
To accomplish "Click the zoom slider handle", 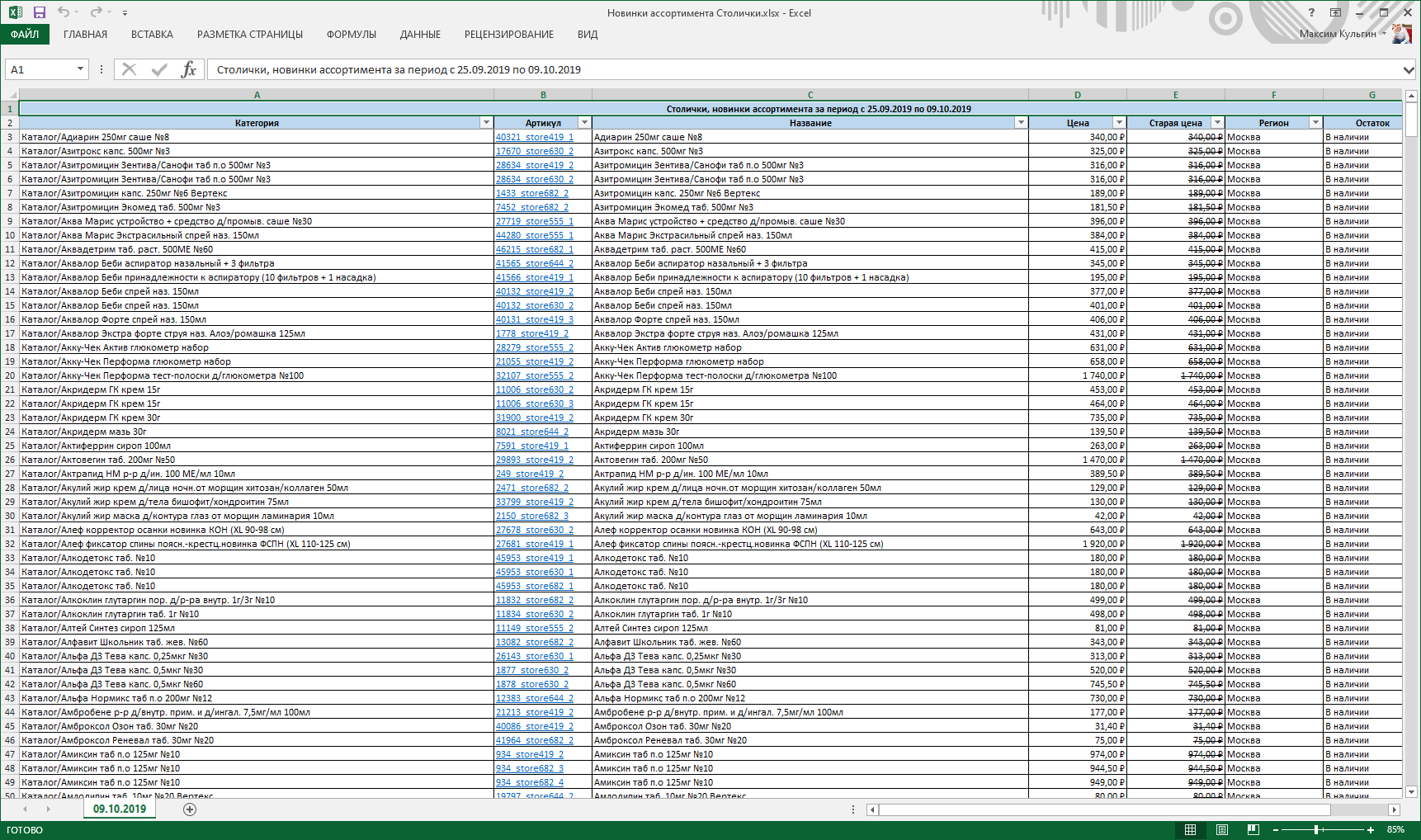I will coord(1316,829).
